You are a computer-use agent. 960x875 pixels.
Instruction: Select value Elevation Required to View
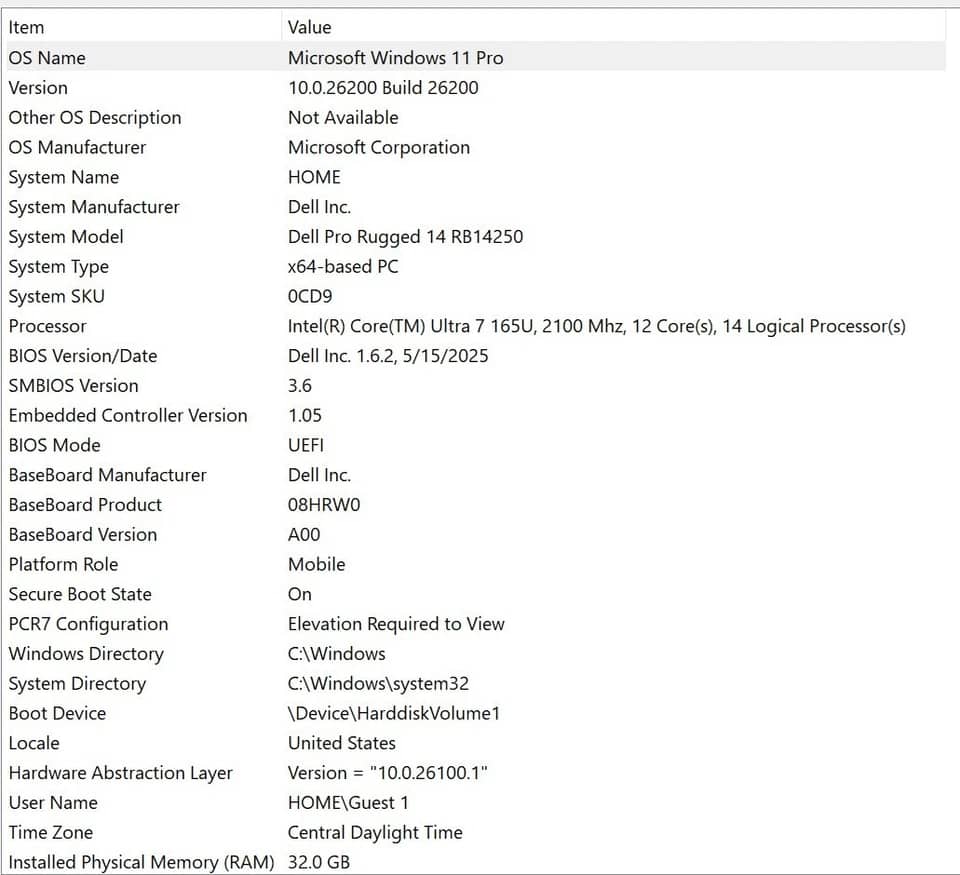pos(396,624)
